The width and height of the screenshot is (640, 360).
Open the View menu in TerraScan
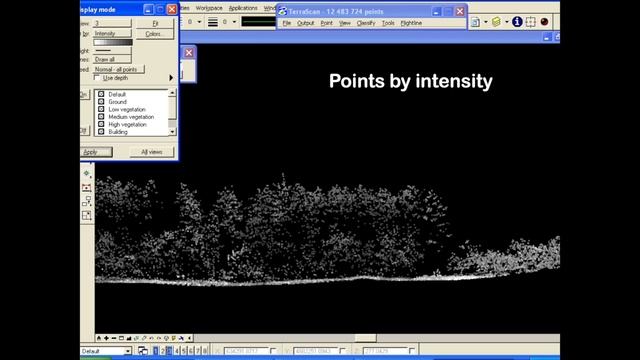344,23
